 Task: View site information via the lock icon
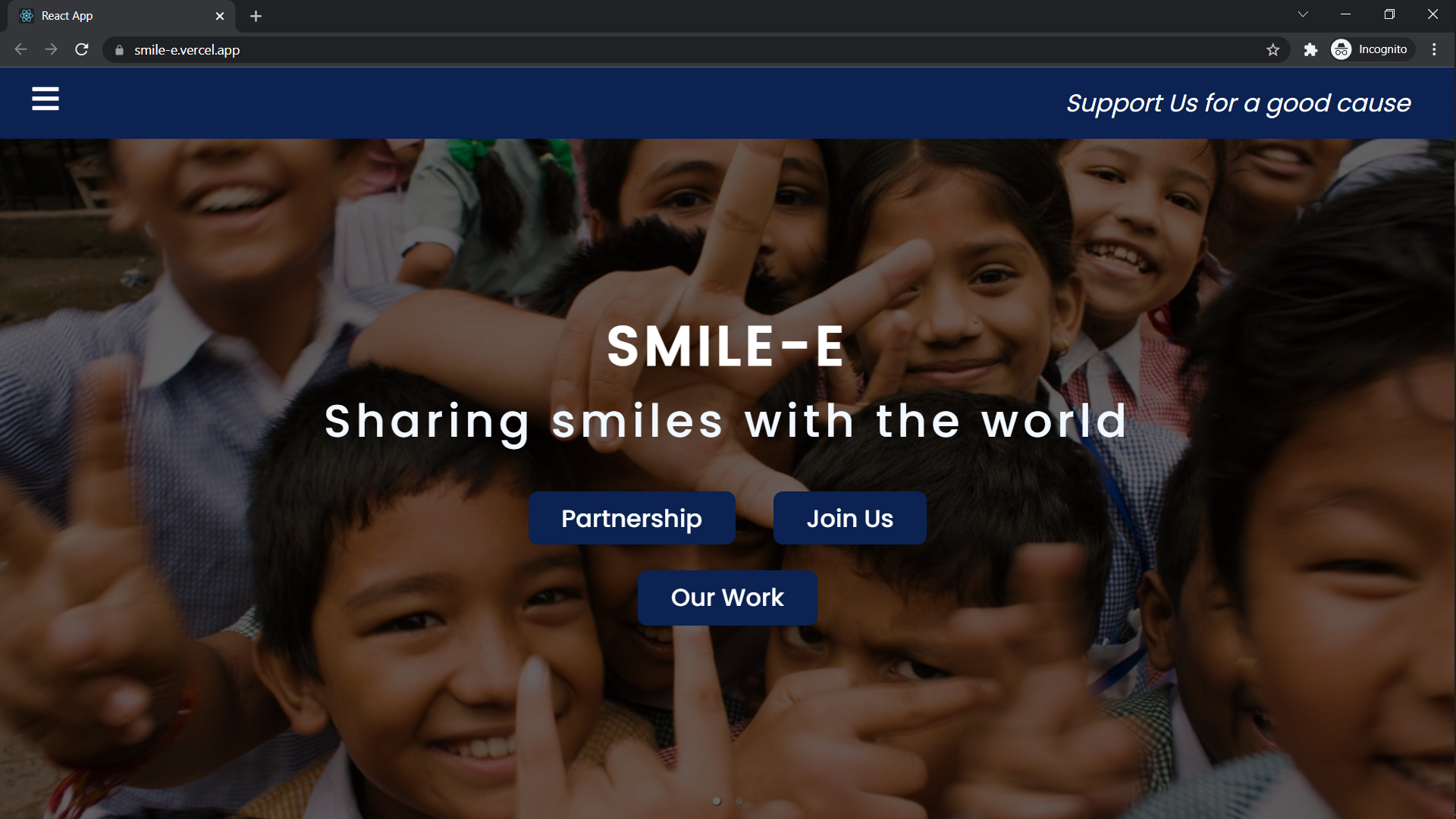(x=119, y=50)
